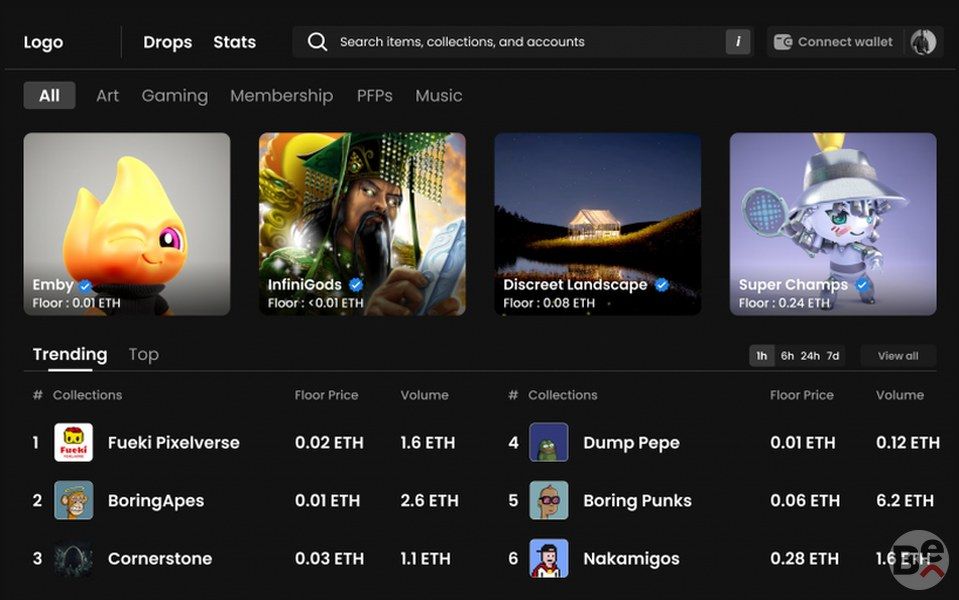This screenshot has height=600, width=959.
Task: Click the search items input field
Action: click(520, 42)
